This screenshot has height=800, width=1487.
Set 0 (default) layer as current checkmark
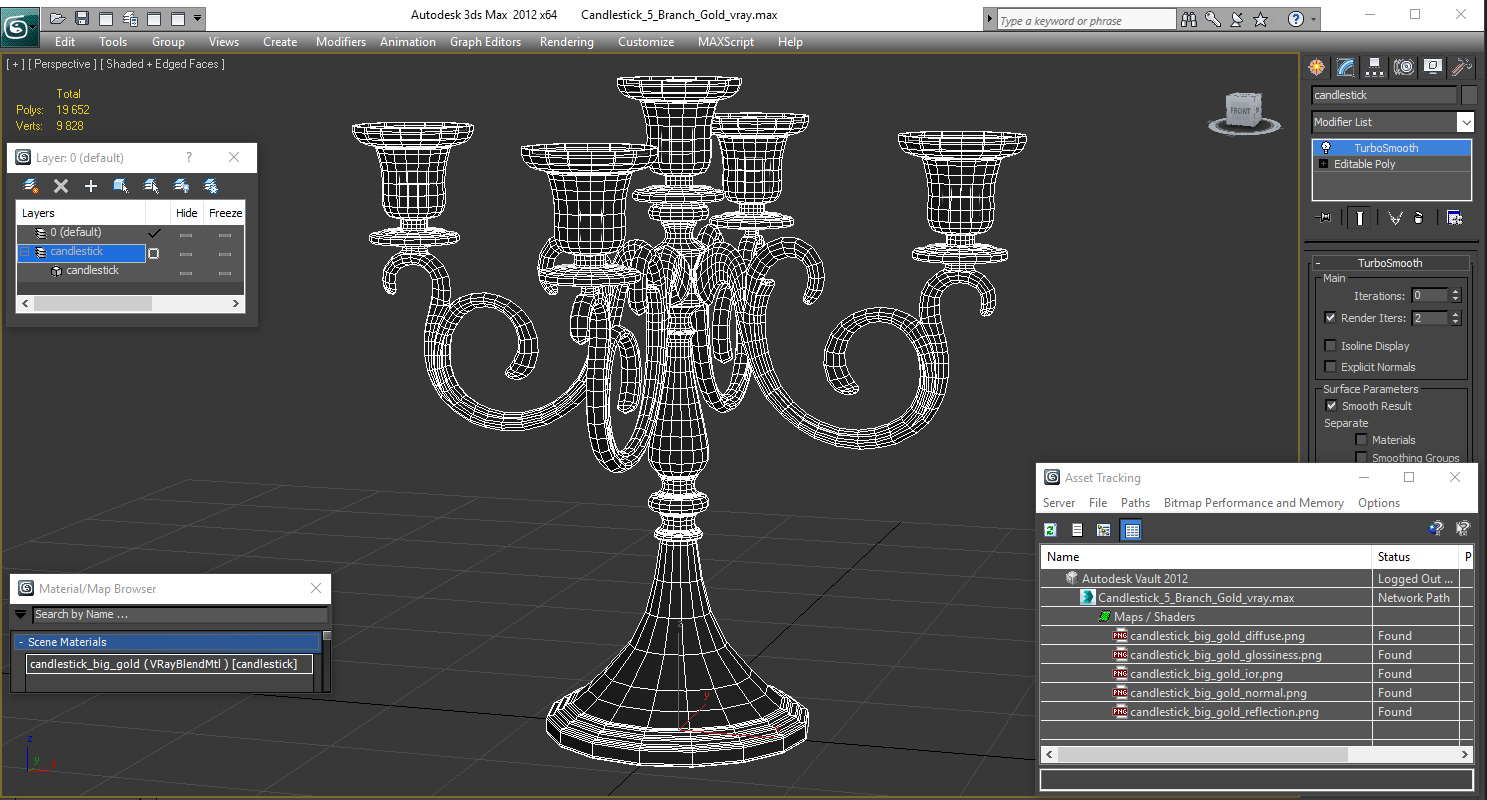click(154, 233)
